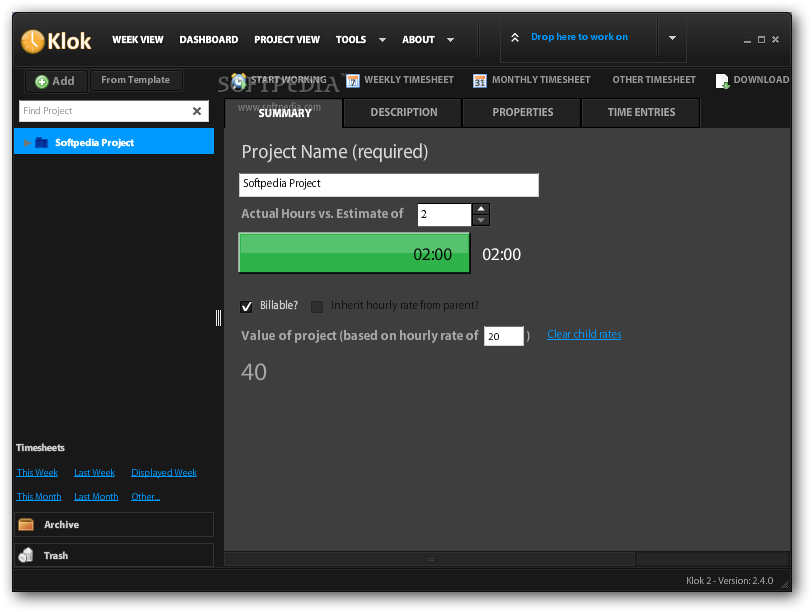Click the sidebar splitter handle
This screenshot has width=812, height=612.
tap(219, 317)
